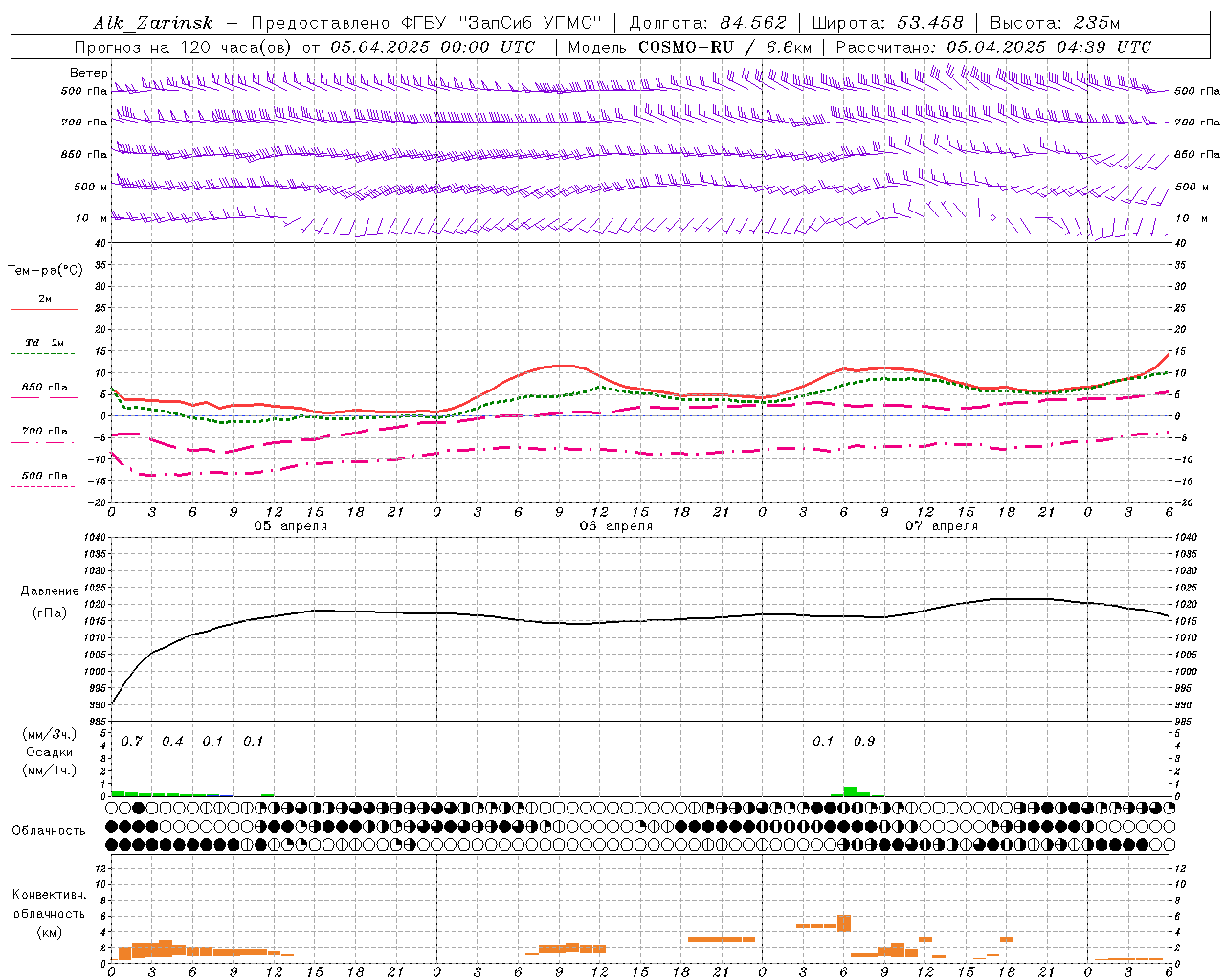
Task: Click the right-side 850 гПа wind level label
Action: pyautogui.click(x=1197, y=154)
